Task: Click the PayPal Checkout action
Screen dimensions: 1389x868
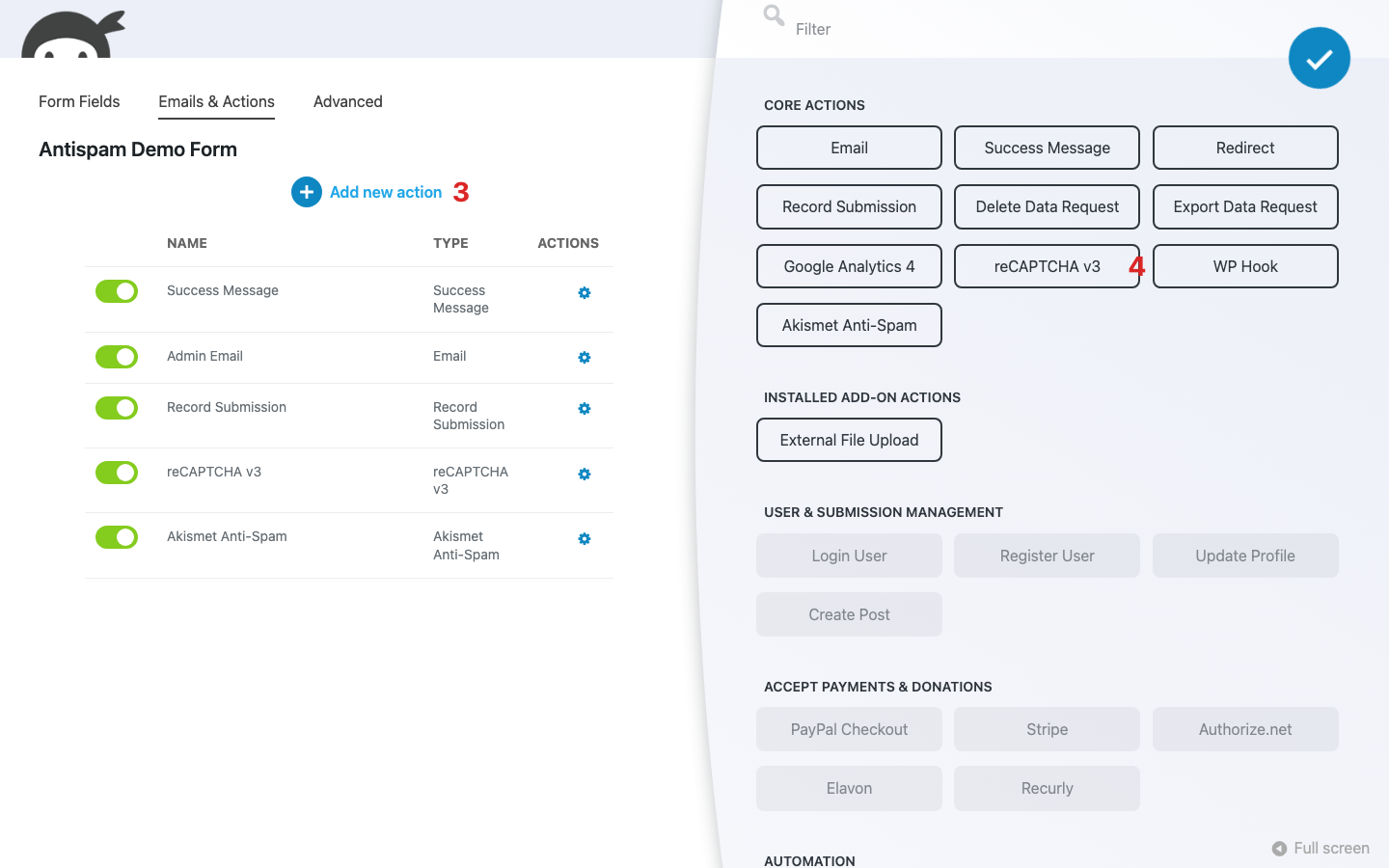Action: coord(849,729)
